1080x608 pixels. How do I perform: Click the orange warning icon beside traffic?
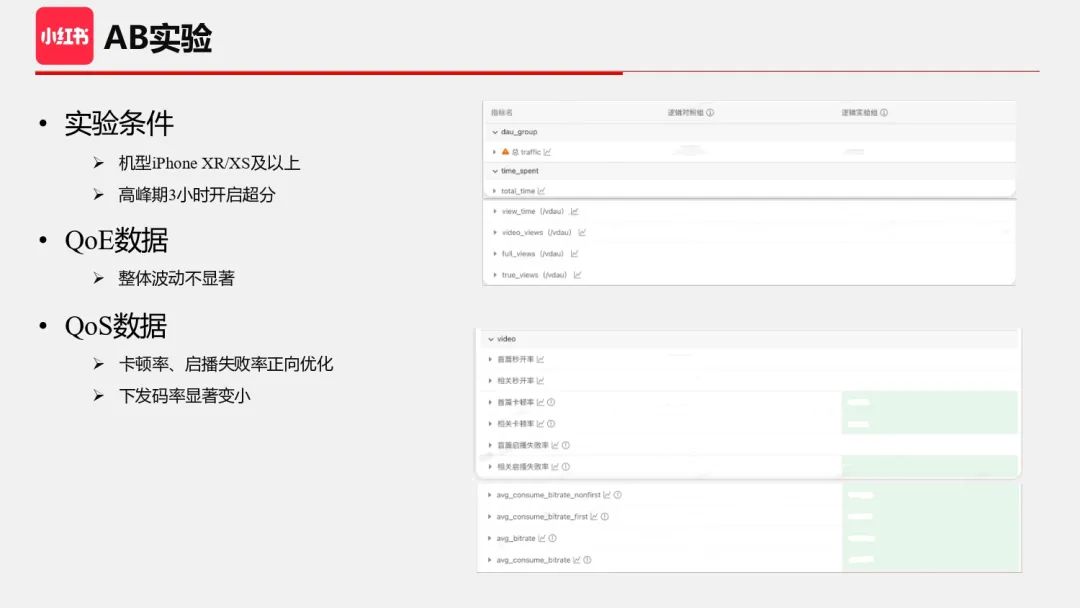click(x=505, y=151)
